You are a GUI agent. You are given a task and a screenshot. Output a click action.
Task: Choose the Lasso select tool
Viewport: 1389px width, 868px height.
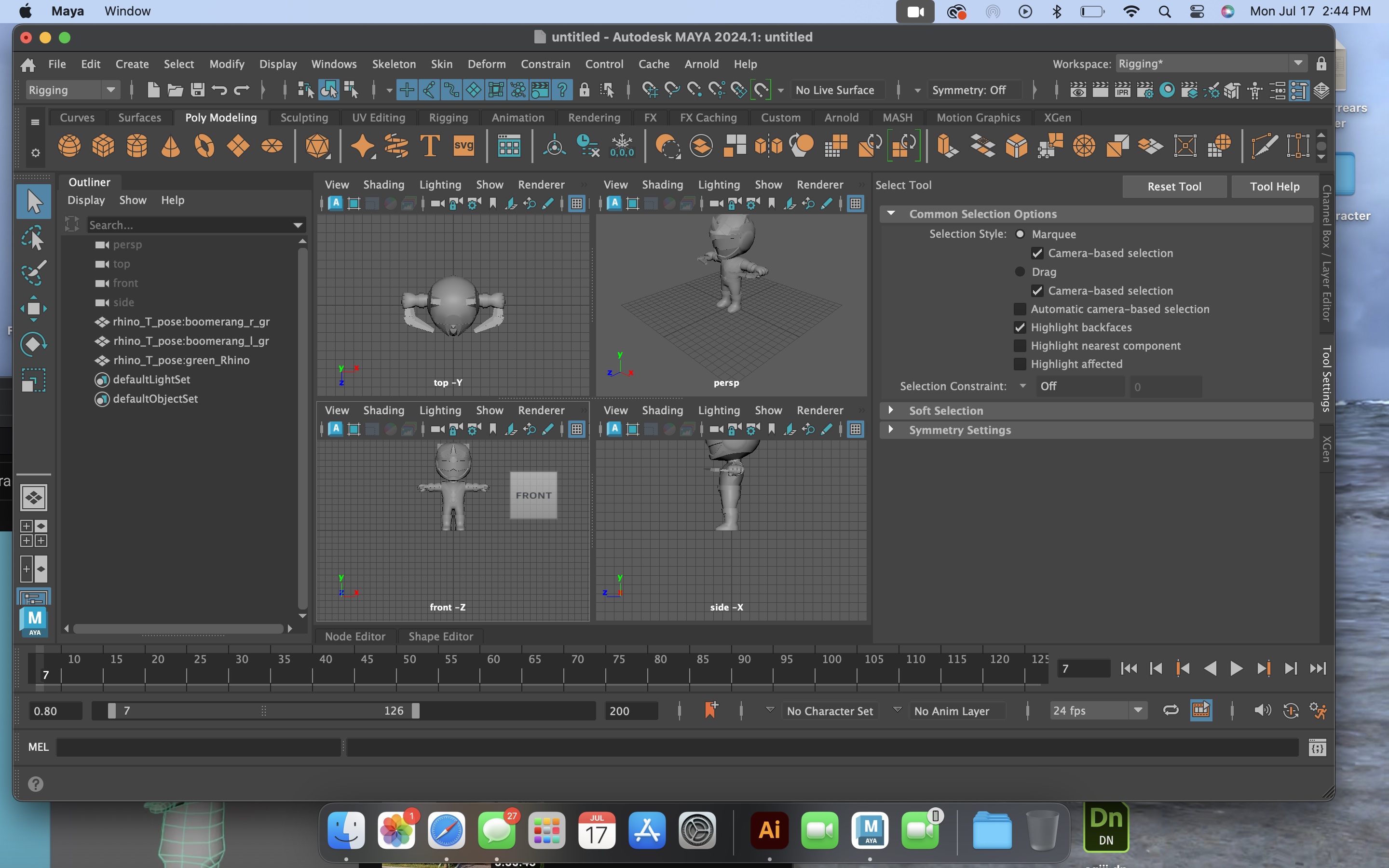click(33, 238)
